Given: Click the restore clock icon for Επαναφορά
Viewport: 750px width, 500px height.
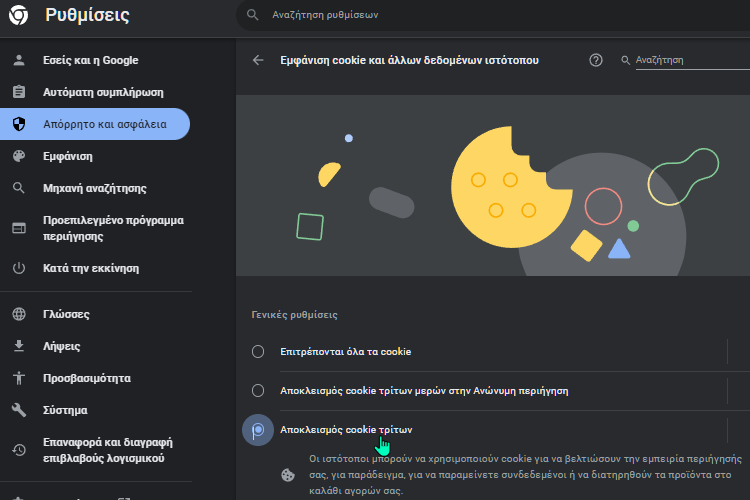Looking at the screenshot, I should tap(19, 450).
